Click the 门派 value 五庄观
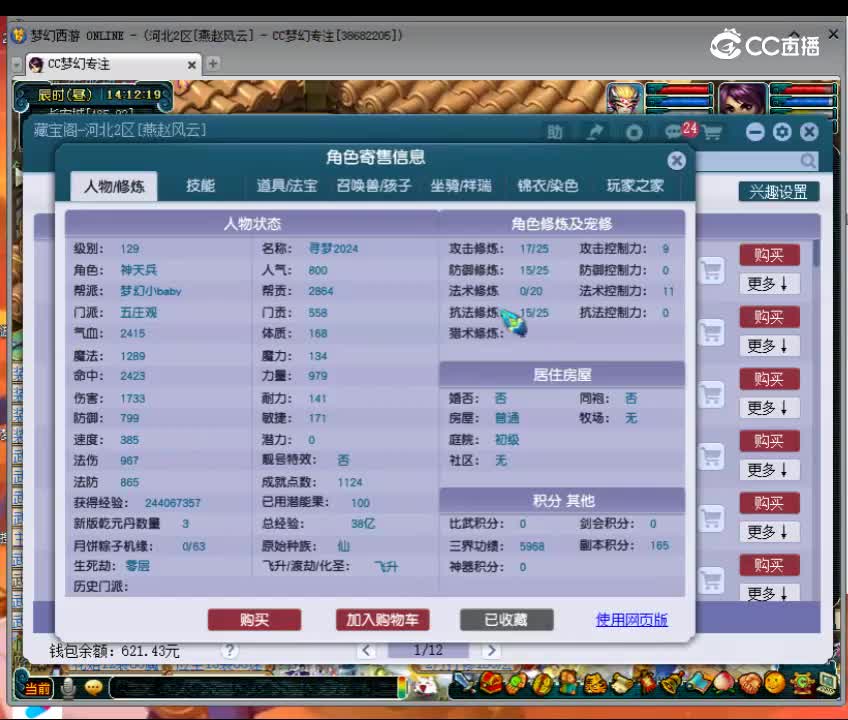Image resolution: width=848 pixels, height=720 pixels. [138, 313]
